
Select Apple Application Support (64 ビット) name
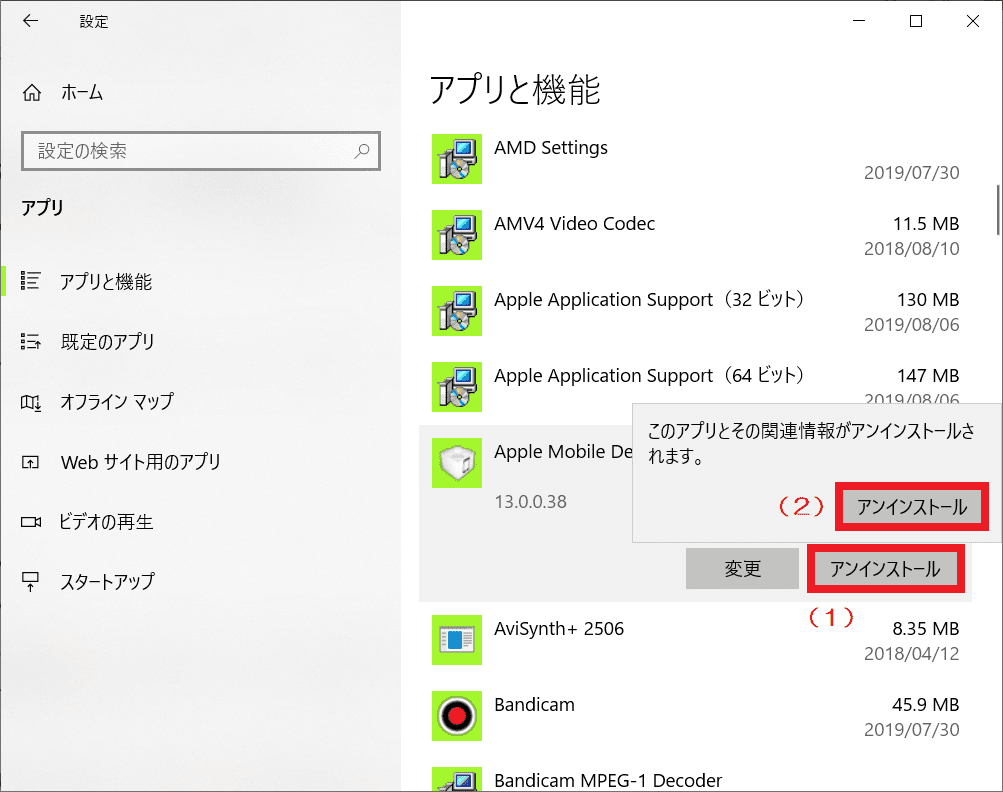(649, 376)
